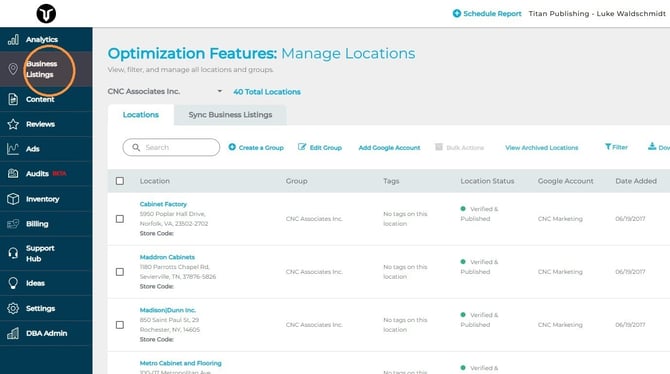Image resolution: width=670 pixels, height=374 pixels.
Task: Click View Archived Locations link
Action: pyautogui.click(x=542, y=147)
